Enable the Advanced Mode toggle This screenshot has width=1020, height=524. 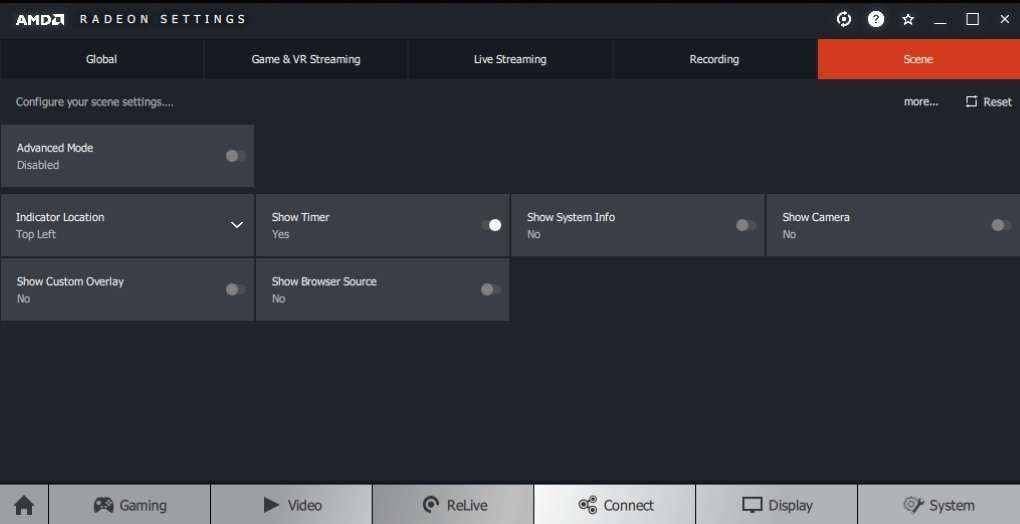[235, 156]
